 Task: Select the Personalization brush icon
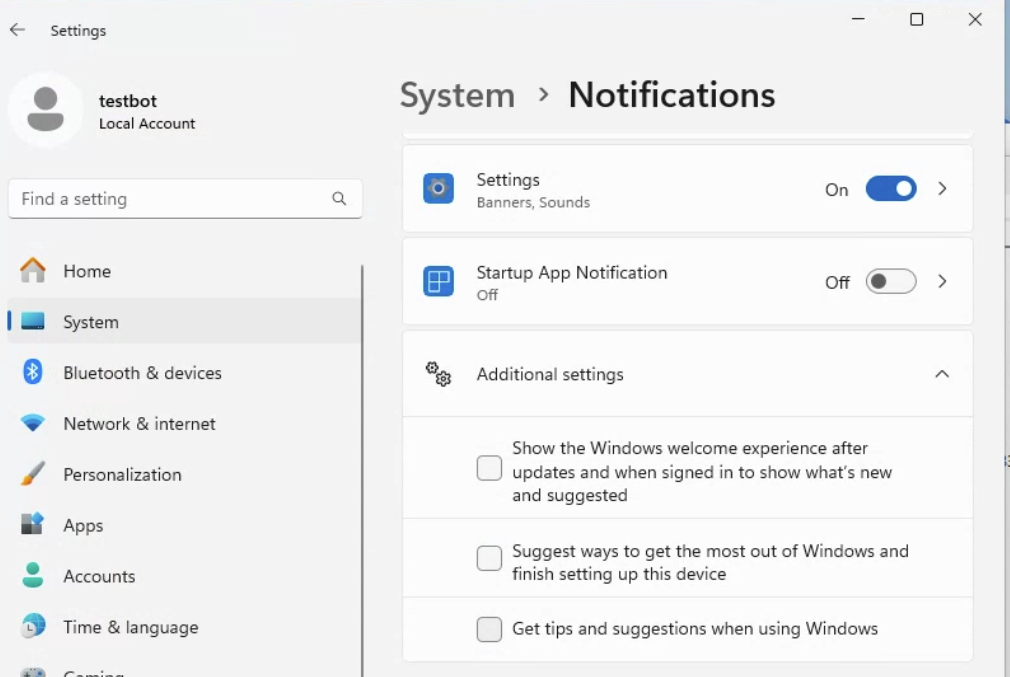pyautogui.click(x=33, y=474)
